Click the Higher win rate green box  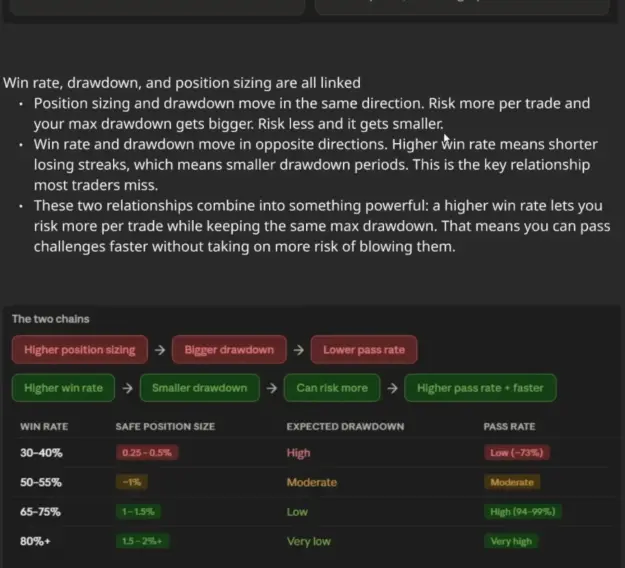63,388
